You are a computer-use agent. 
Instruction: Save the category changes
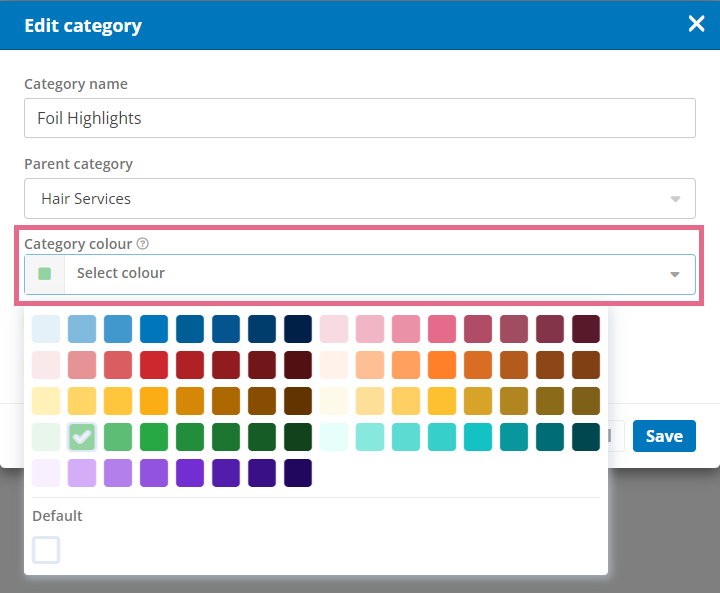pos(664,436)
